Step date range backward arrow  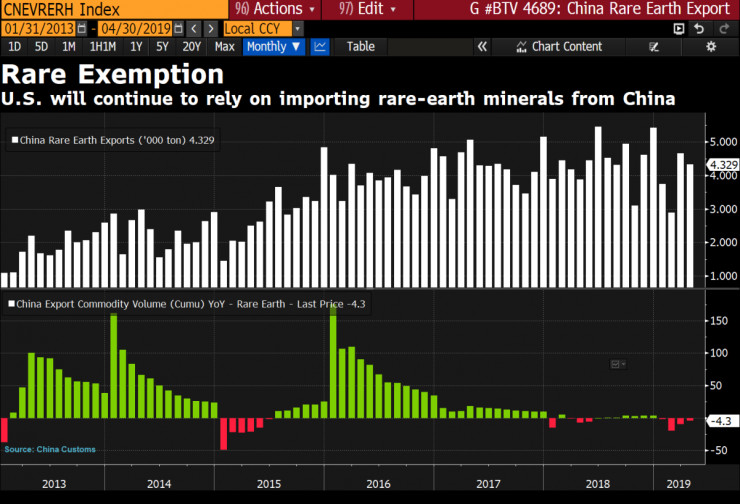point(194,28)
